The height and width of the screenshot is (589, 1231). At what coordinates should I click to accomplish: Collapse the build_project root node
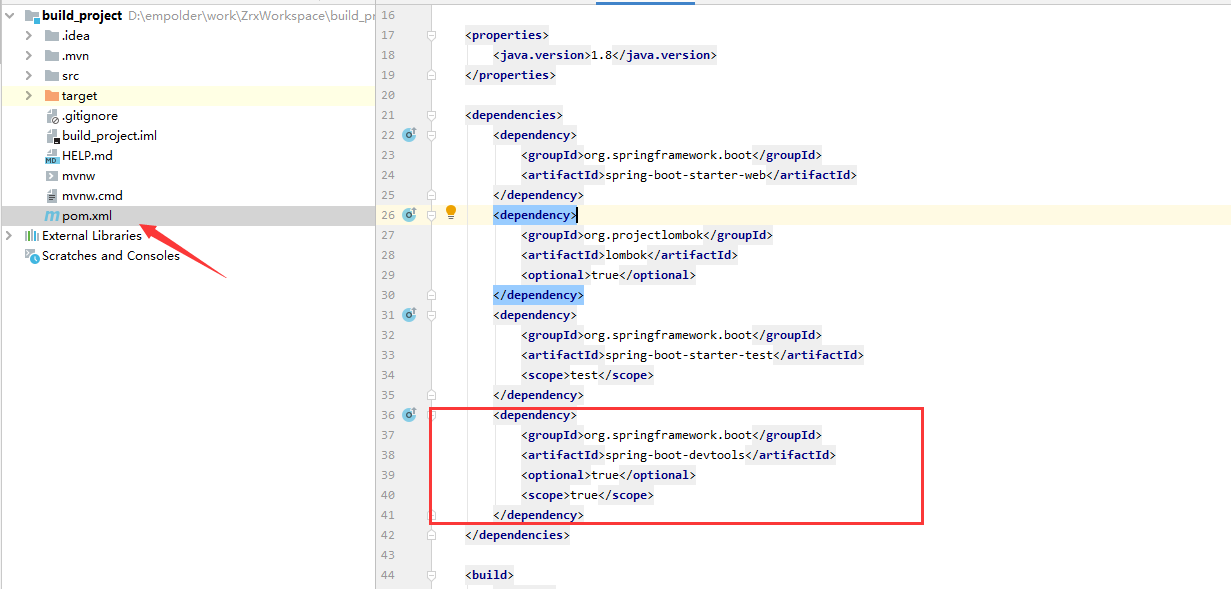(10, 16)
